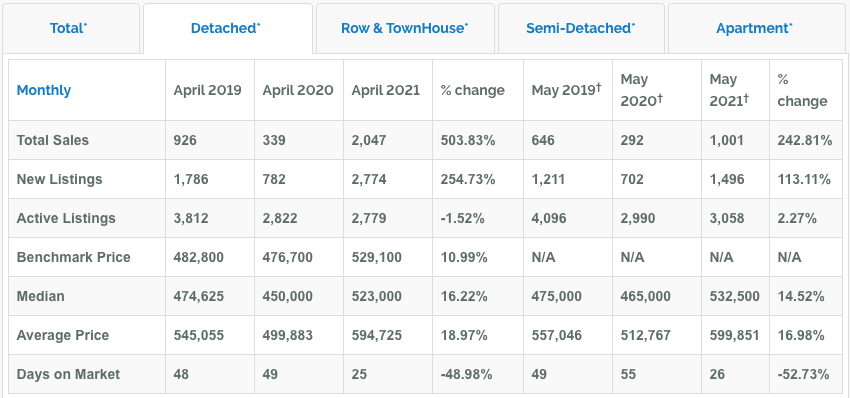850x398 pixels.
Task: Open the Row & TownHouse tab
Action: tap(405, 28)
